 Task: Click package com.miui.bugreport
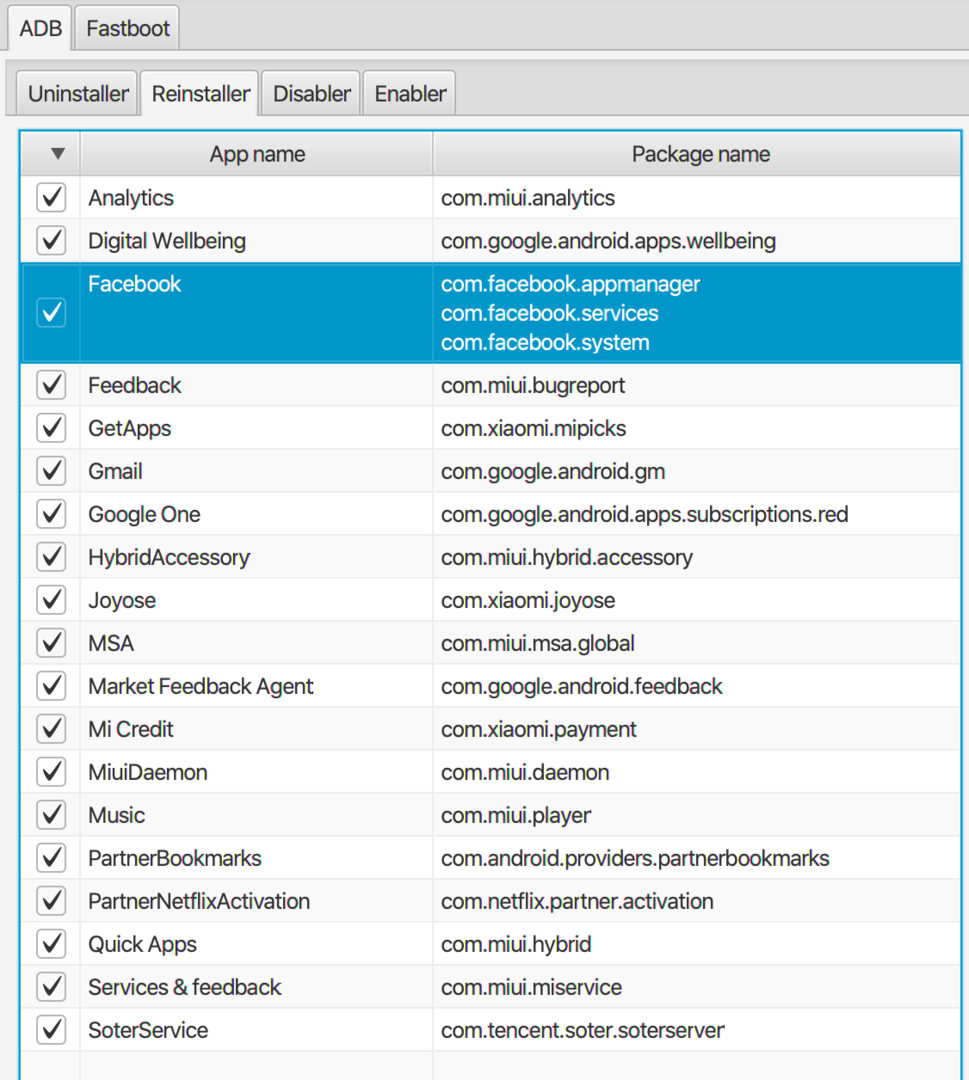[x=532, y=386]
